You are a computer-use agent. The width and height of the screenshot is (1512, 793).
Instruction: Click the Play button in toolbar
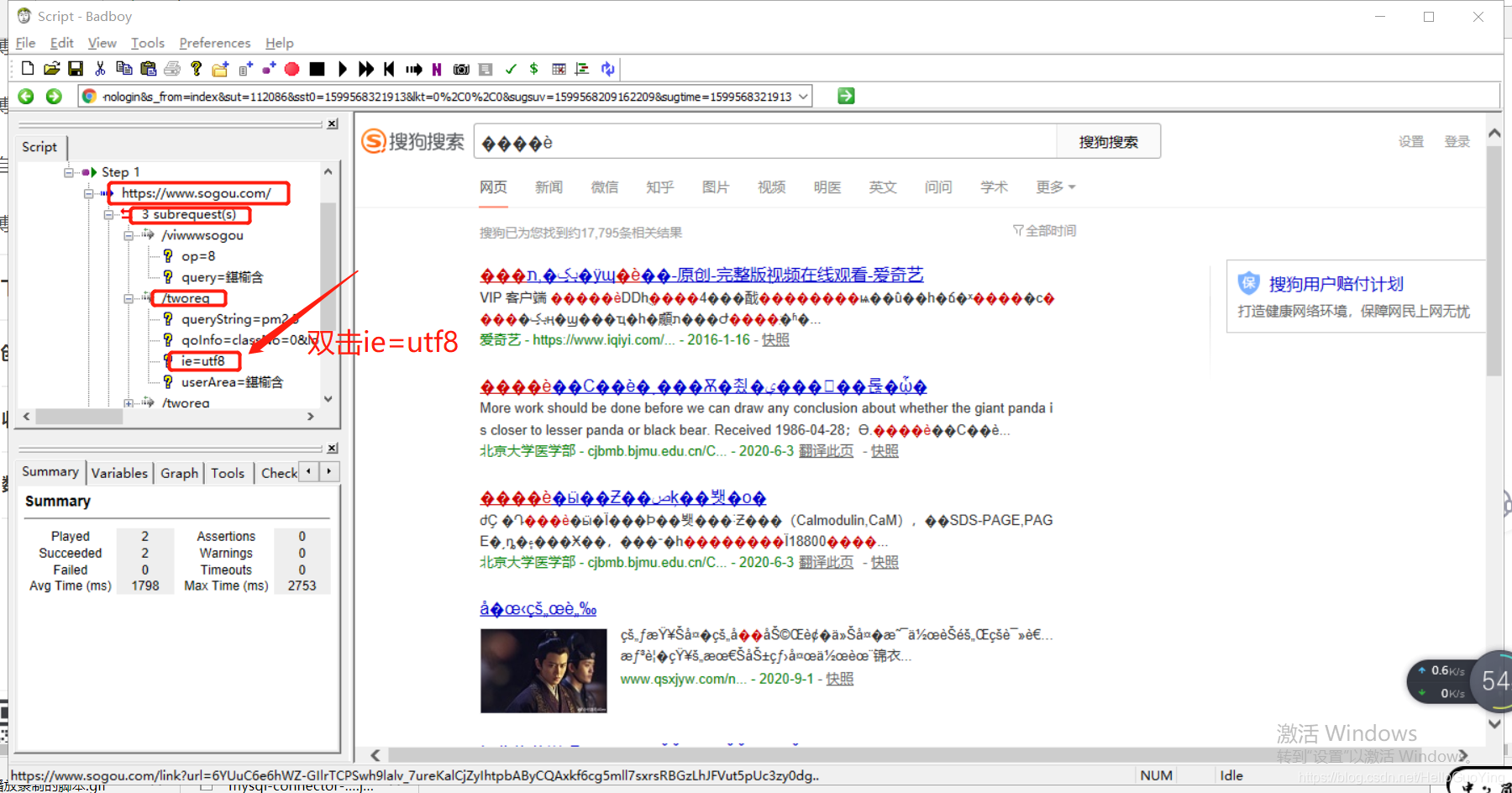coord(342,69)
